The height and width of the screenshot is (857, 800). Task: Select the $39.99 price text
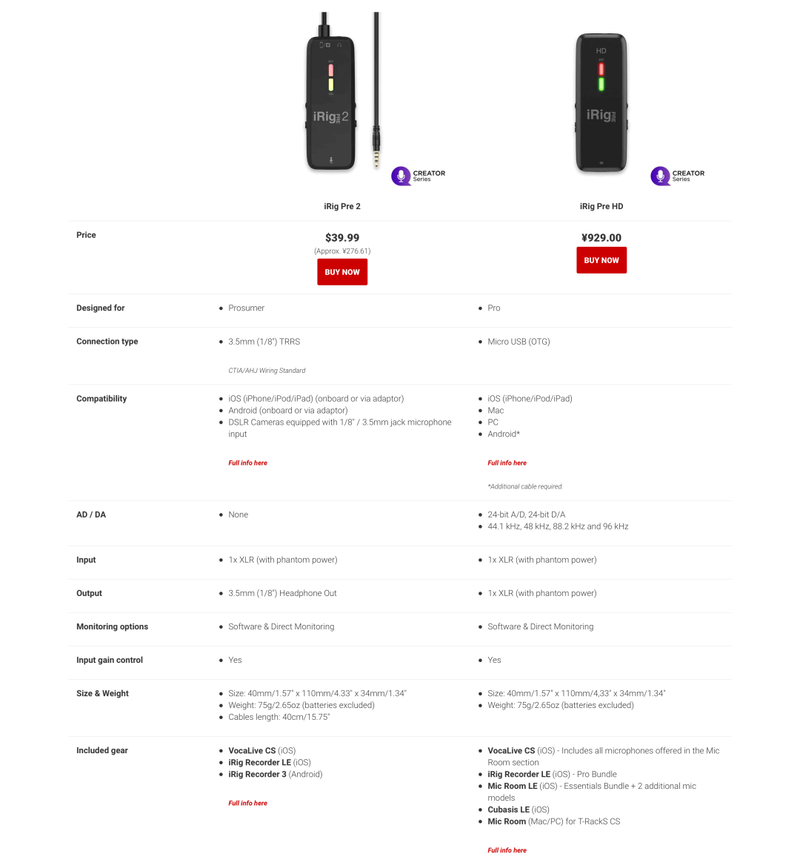(342, 238)
